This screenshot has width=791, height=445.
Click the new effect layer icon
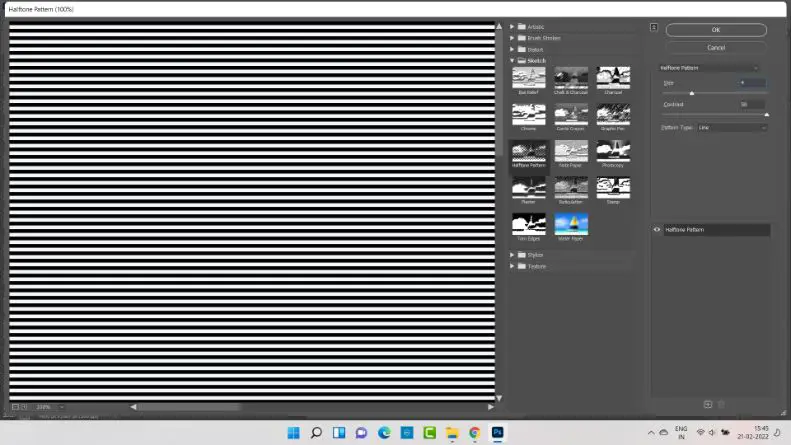pyautogui.click(x=708, y=404)
